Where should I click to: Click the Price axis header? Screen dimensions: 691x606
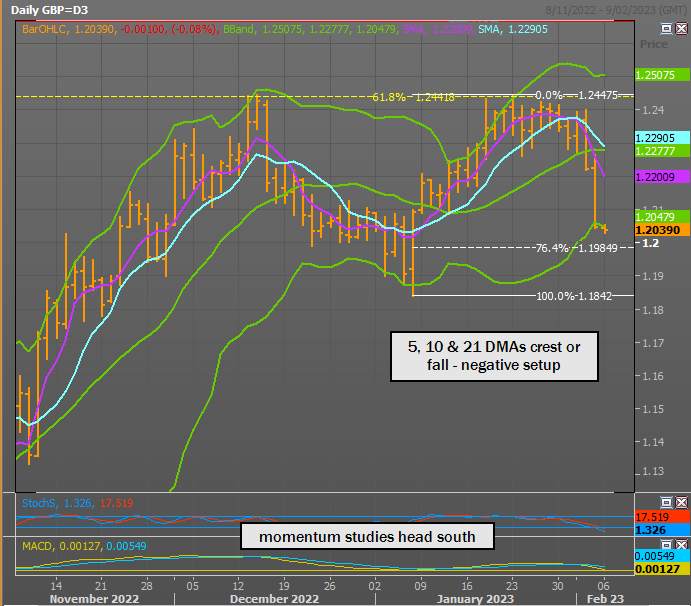654,44
